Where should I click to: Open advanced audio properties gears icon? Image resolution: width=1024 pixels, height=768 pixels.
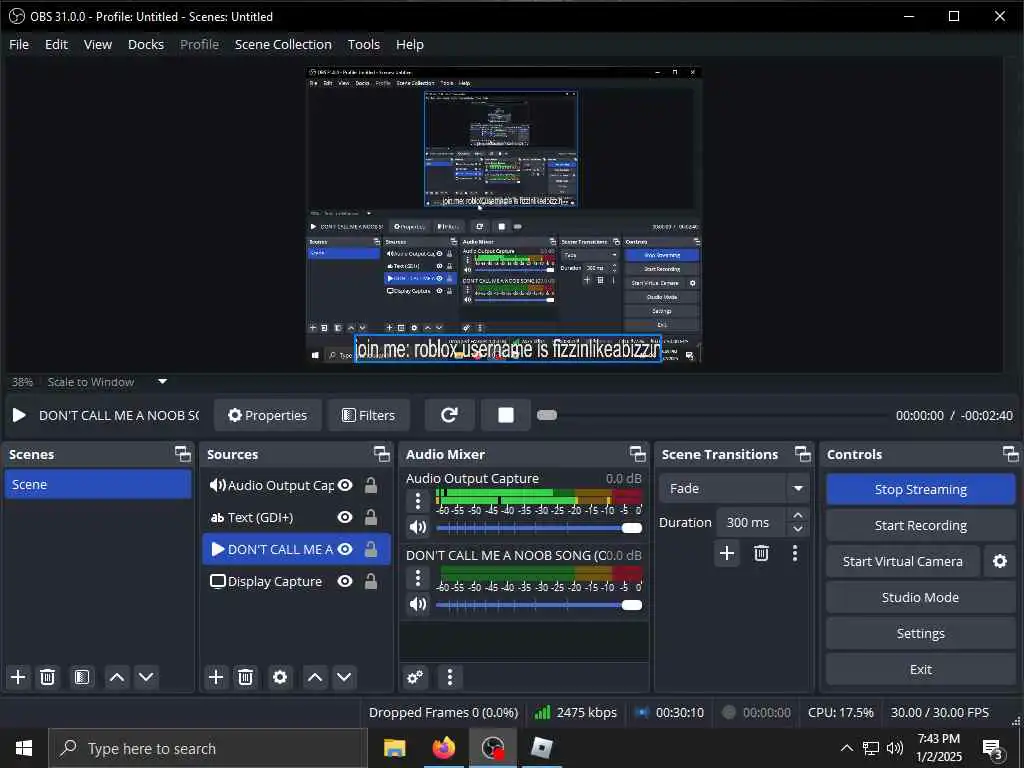pyautogui.click(x=415, y=677)
